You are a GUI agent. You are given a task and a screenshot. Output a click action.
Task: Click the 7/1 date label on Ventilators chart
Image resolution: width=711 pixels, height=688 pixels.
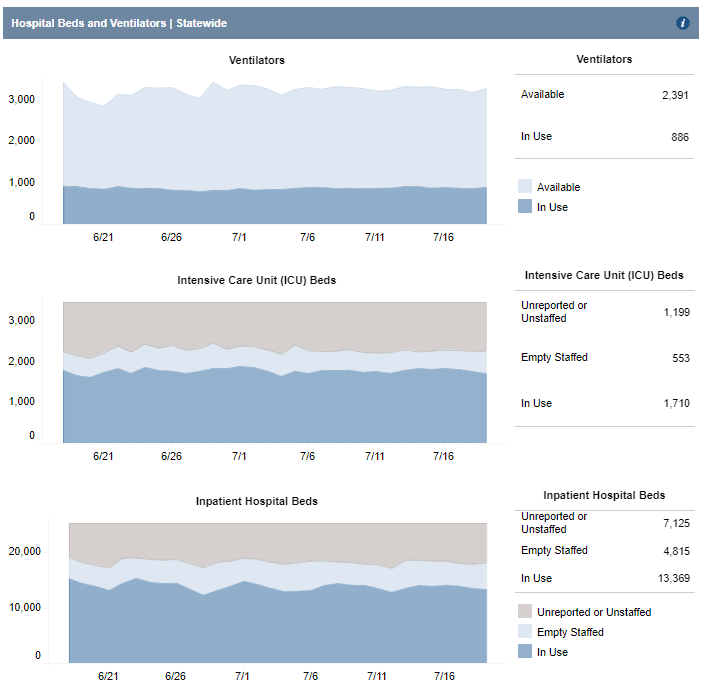[x=239, y=237]
